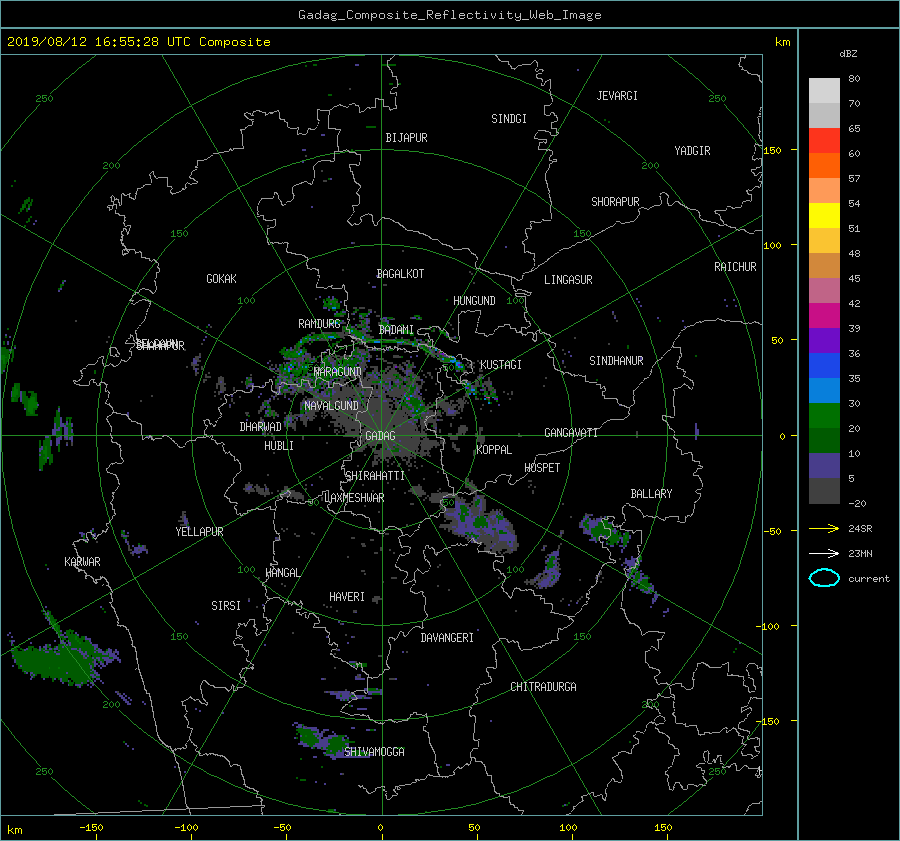Click the SINDGI city label
This screenshot has width=900, height=841.
pyautogui.click(x=509, y=119)
